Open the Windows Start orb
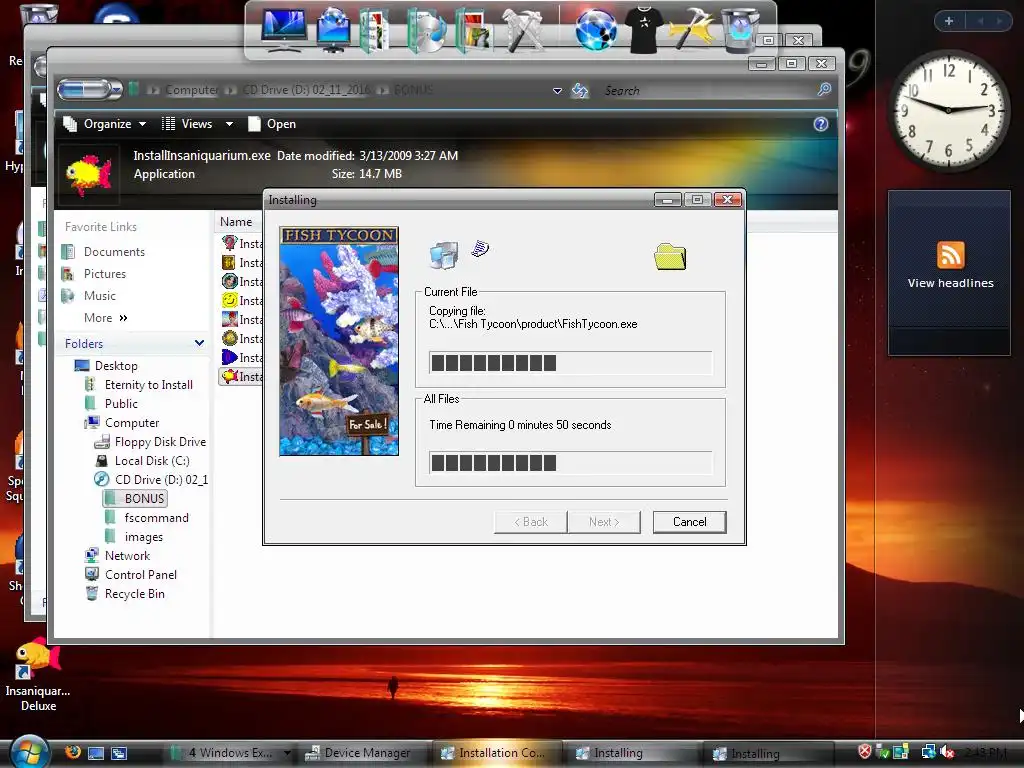The width and height of the screenshot is (1024, 768). point(29,752)
